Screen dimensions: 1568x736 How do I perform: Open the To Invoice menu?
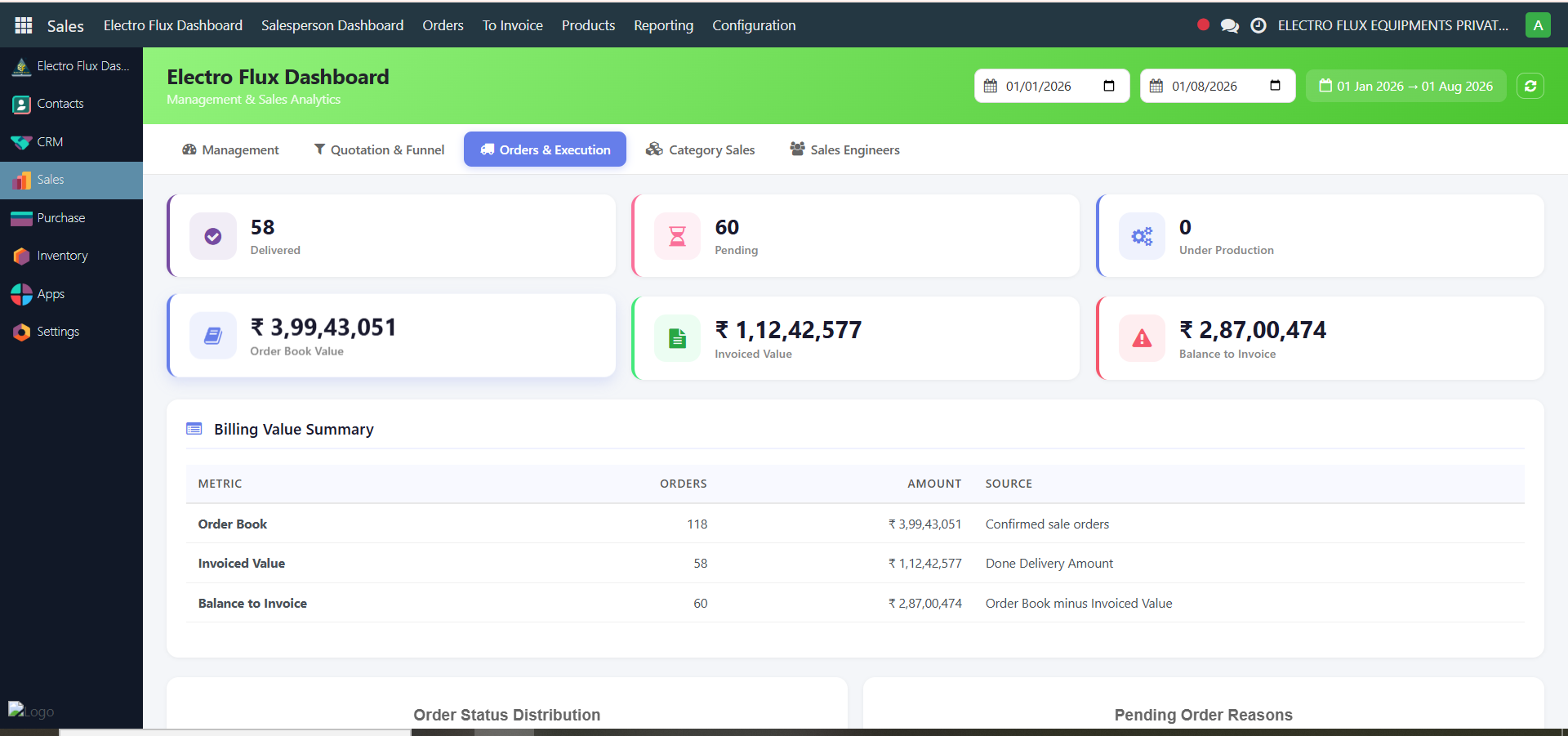pyautogui.click(x=513, y=25)
